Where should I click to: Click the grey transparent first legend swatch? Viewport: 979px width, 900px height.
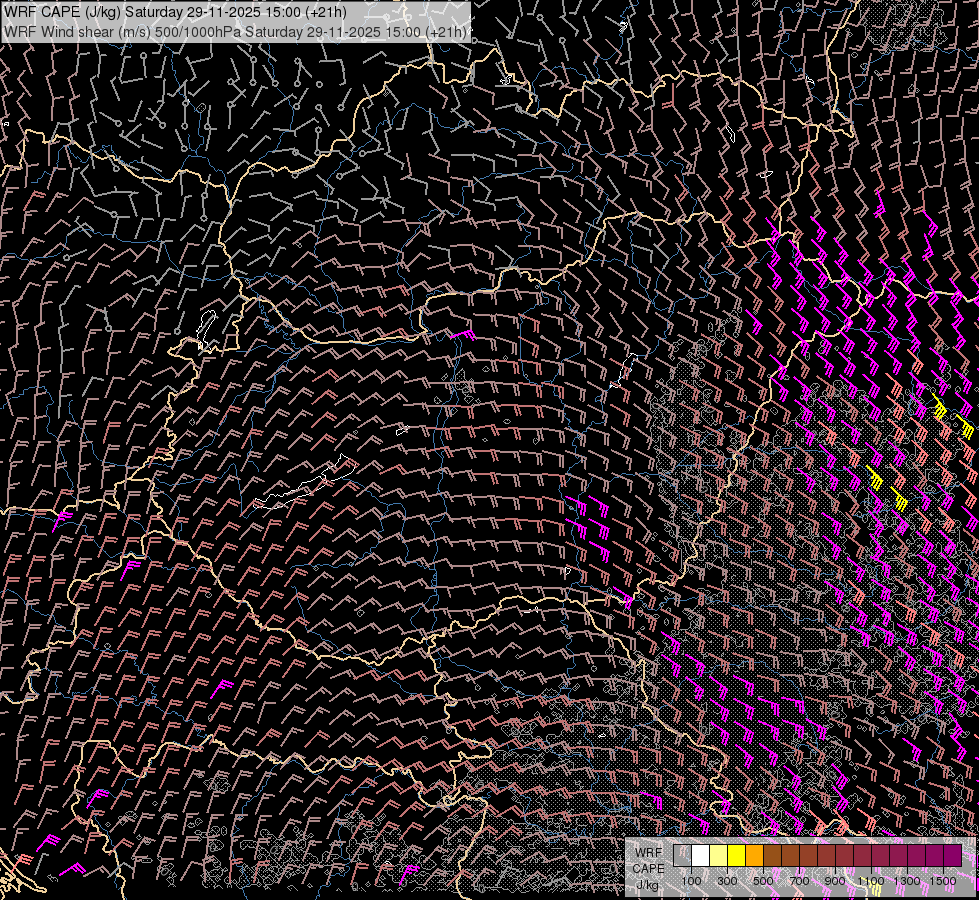682,856
